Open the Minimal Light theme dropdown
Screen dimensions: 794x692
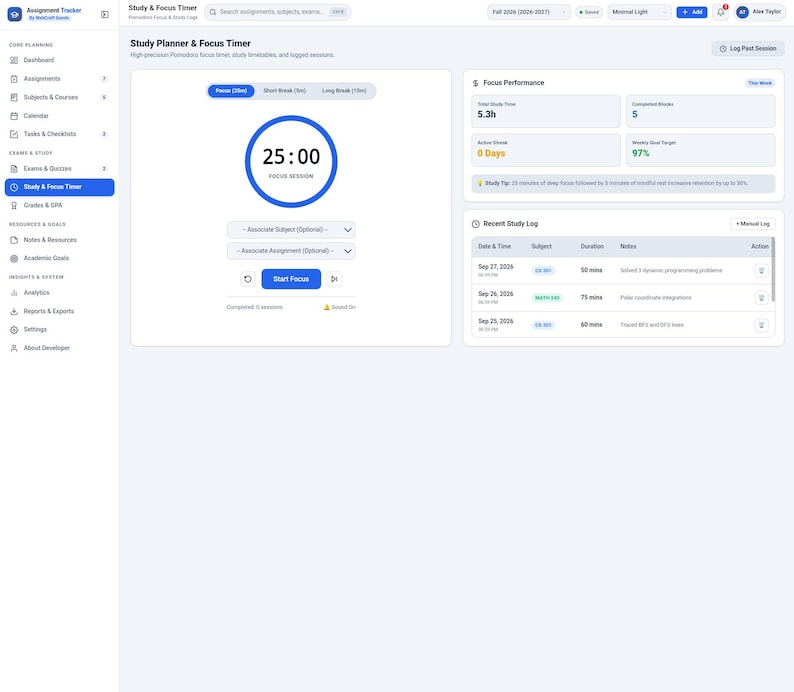tap(639, 12)
